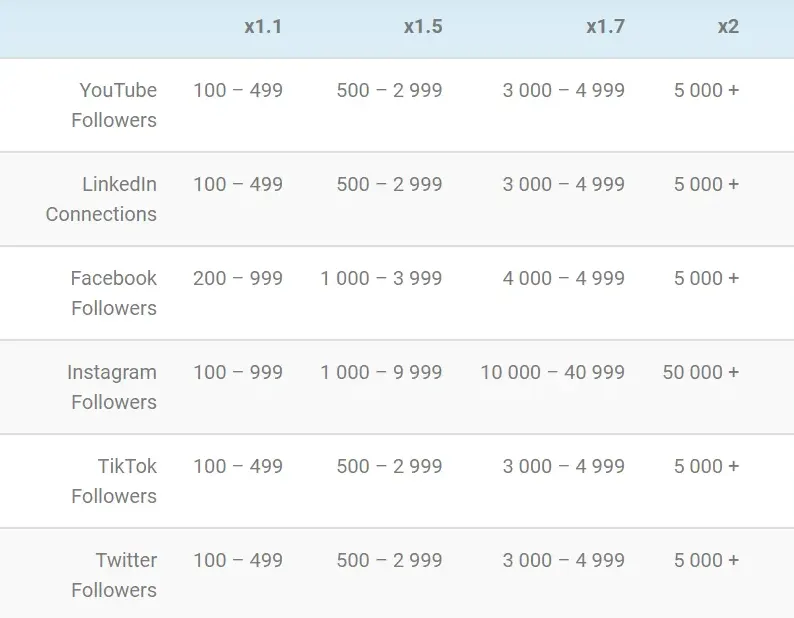Click Instagram's 50 000 + cell
Image resolution: width=794 pixels, height=618 pixels.
tap(700, 373)
